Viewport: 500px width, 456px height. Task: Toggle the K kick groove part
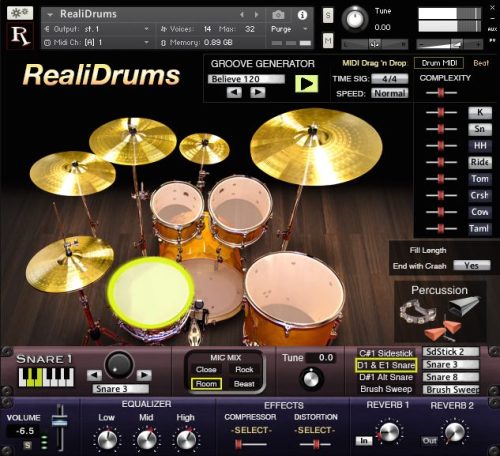(x=480, y=113)
